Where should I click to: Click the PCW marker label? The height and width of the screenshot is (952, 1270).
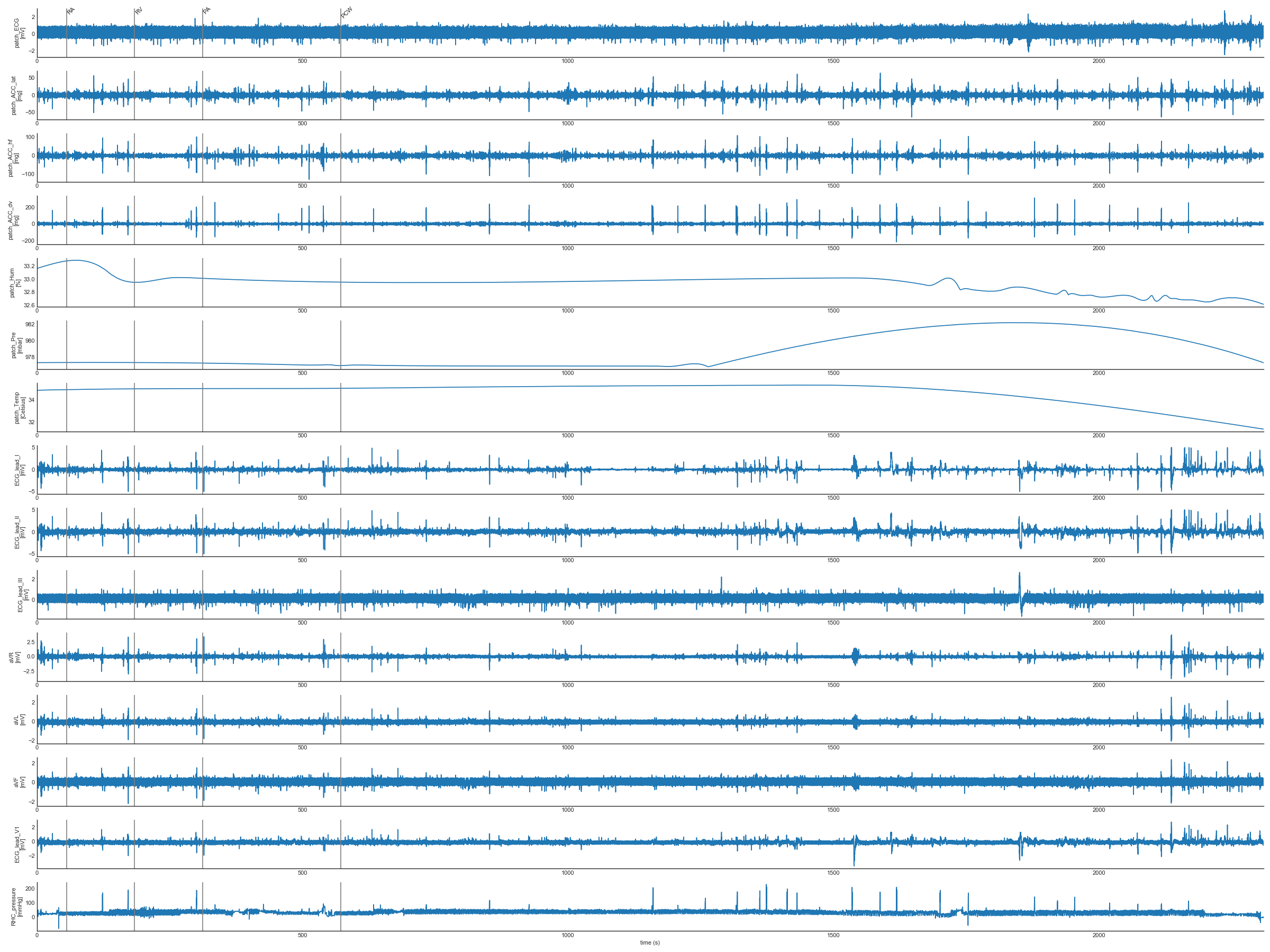[x=346, y=13]
